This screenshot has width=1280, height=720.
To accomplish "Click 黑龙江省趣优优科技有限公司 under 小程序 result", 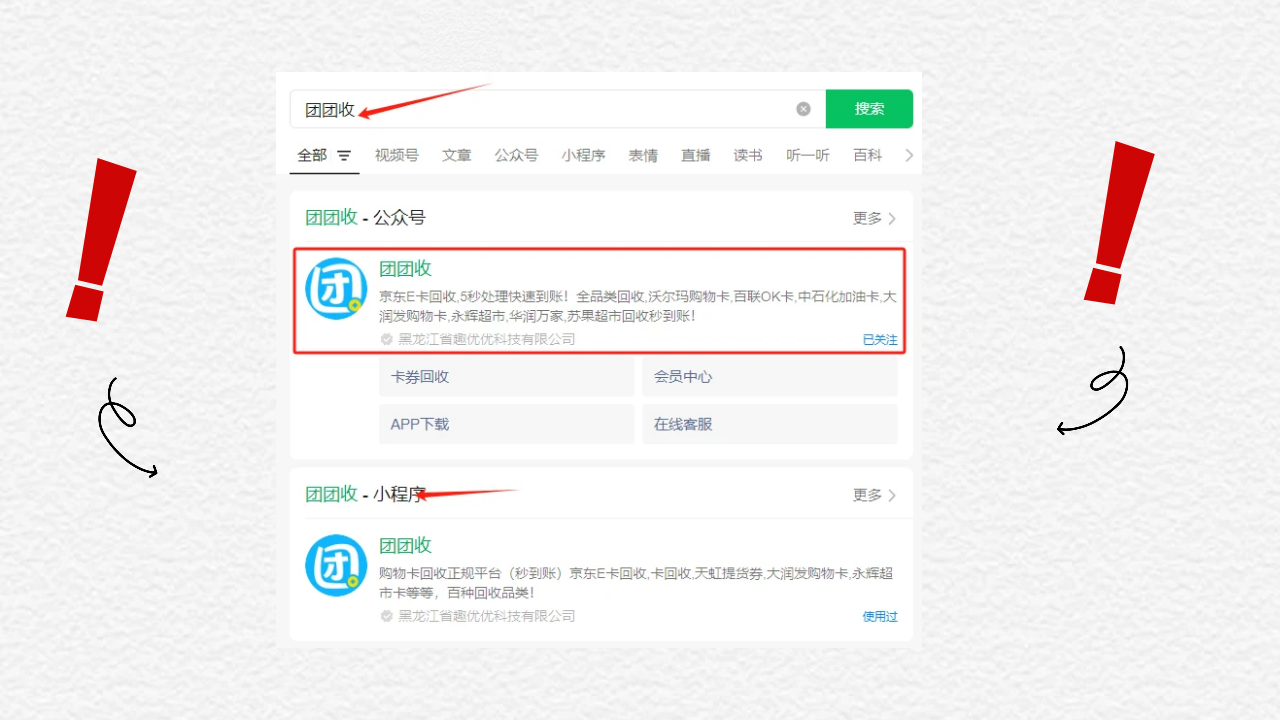I will 487,616.
